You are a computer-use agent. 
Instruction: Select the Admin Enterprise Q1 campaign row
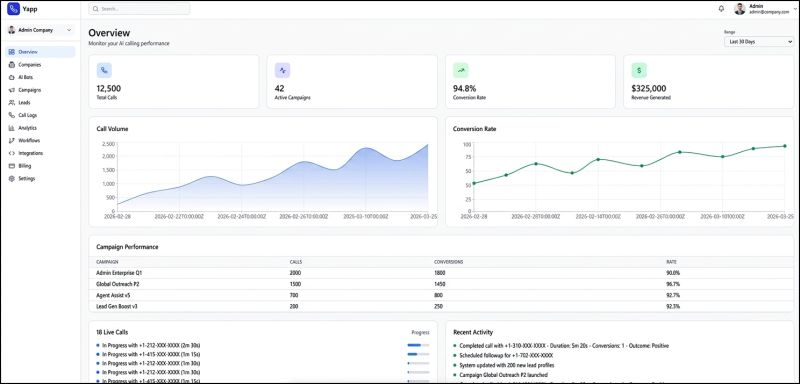441,273
